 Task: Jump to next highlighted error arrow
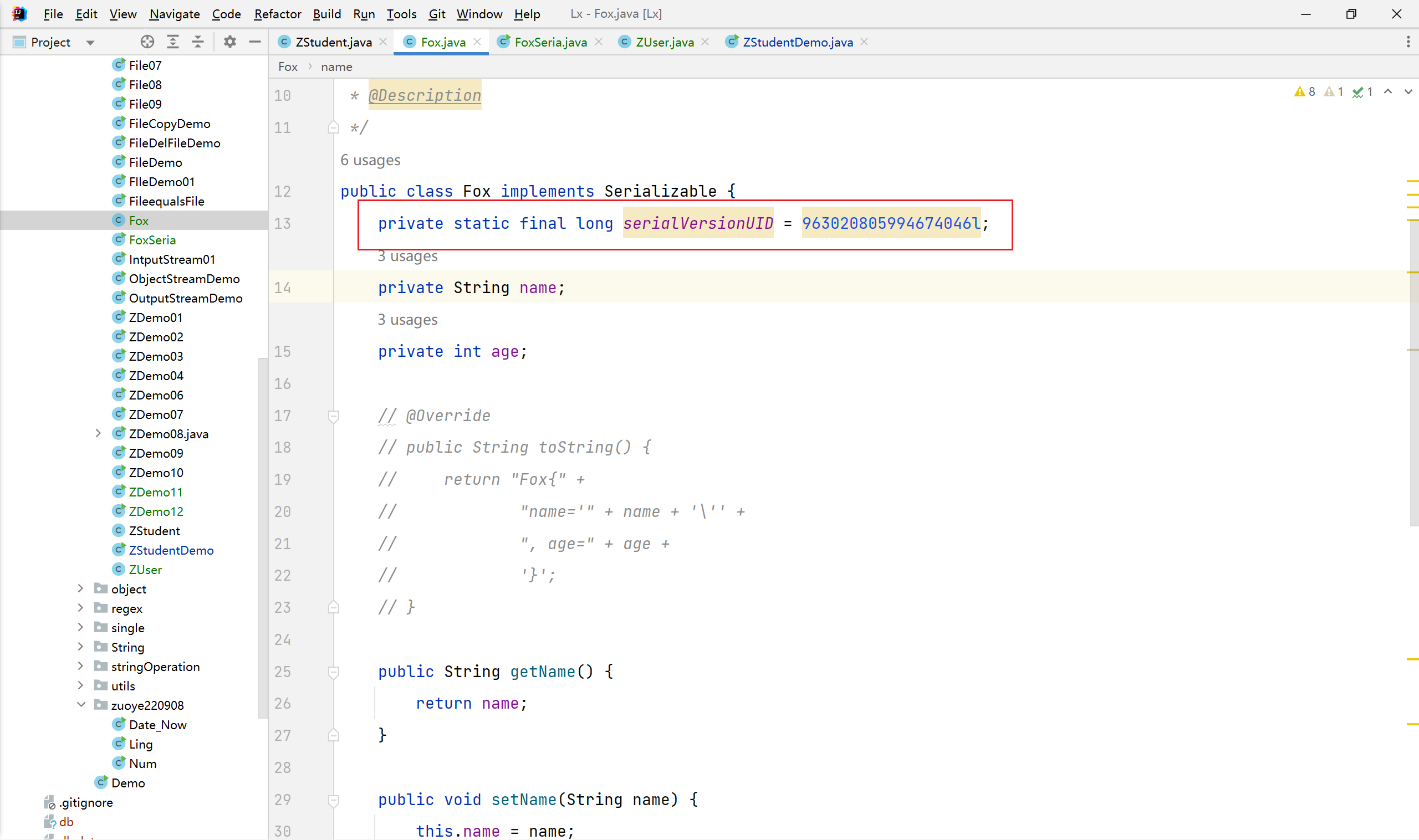(x=1408, y=91)
